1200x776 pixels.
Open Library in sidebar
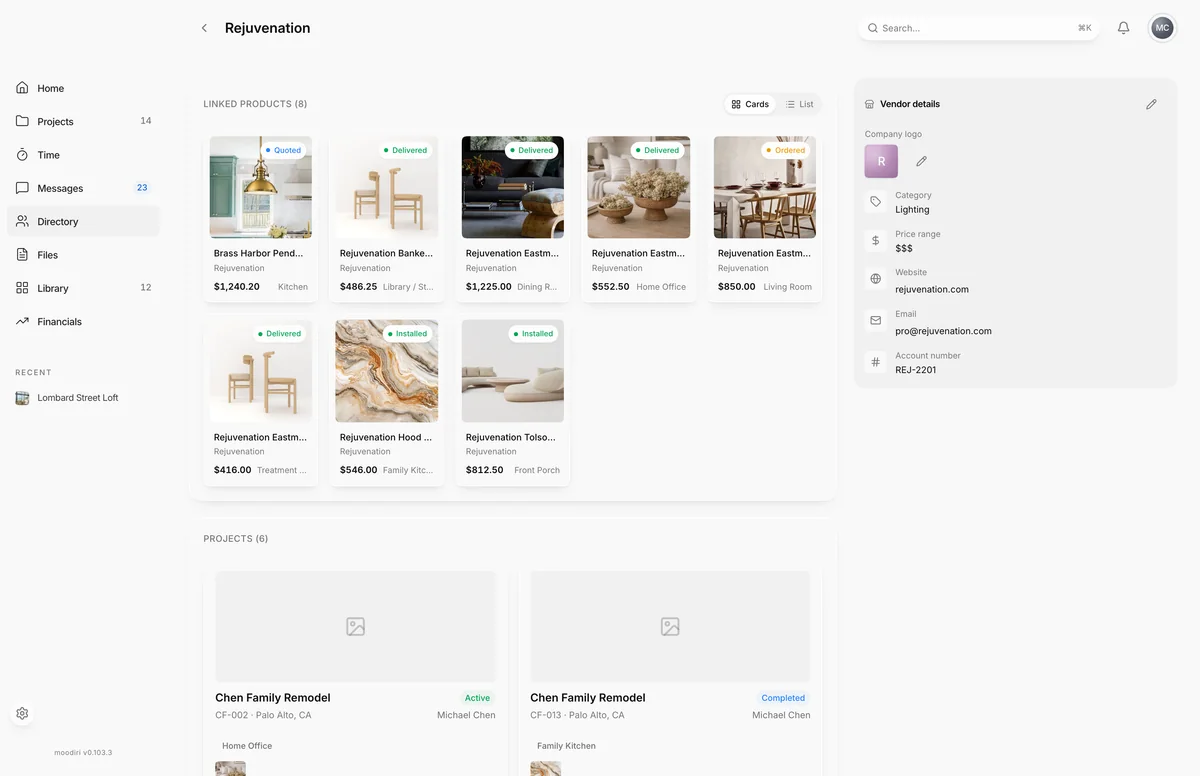(83, 288)
